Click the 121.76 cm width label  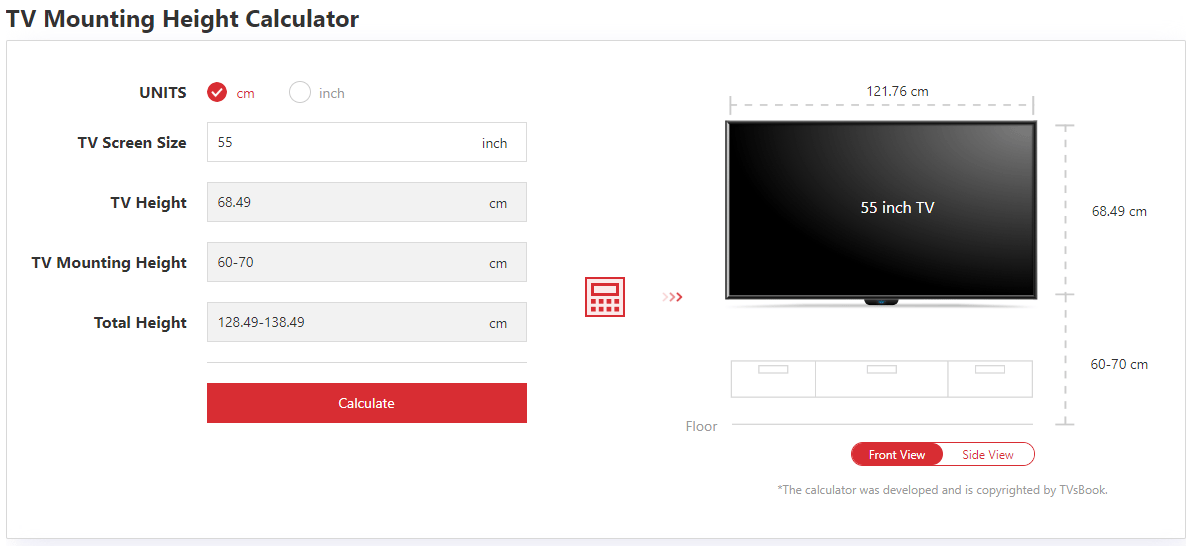[x=898, y=92]
